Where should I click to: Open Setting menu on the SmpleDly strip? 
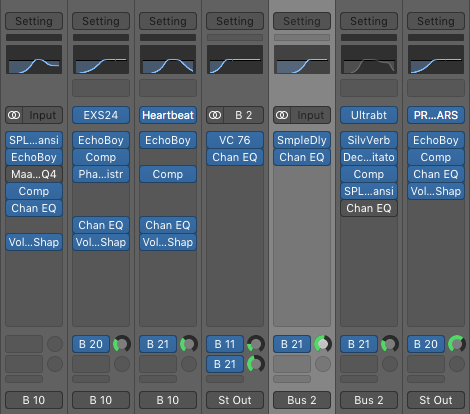(x=302, y=21)
